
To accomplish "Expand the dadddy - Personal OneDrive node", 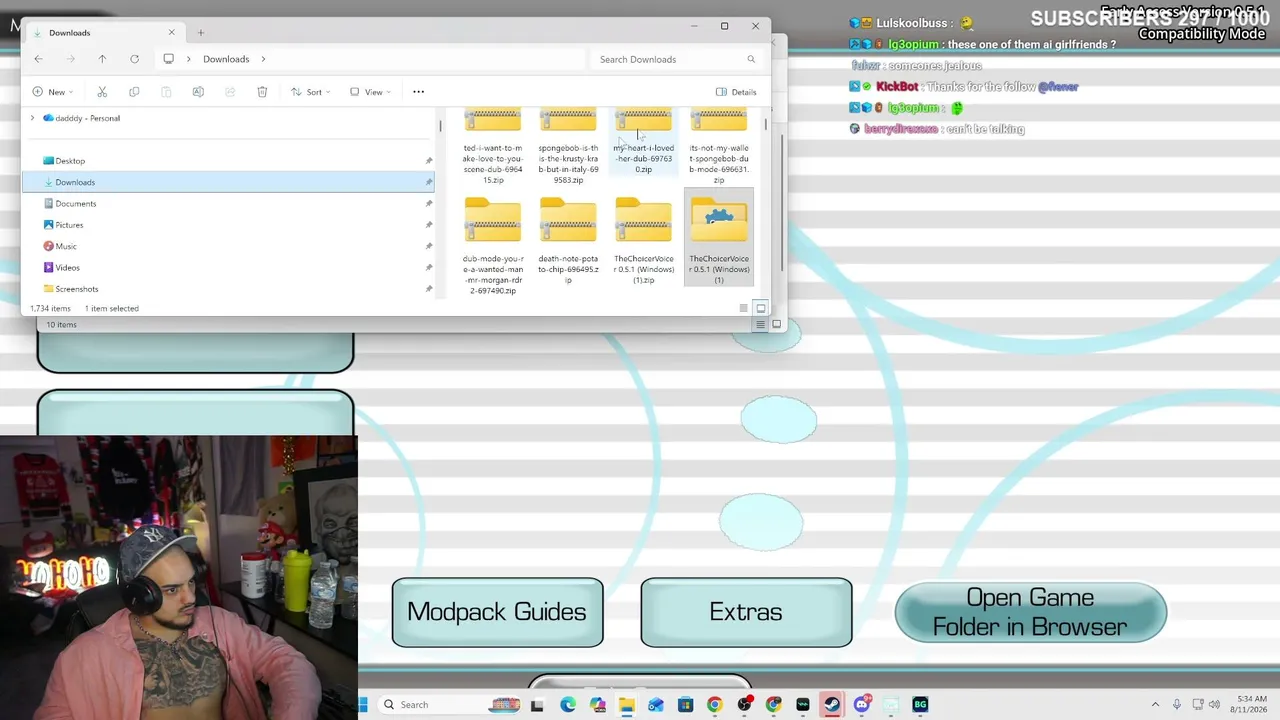I will coord(32,118).
